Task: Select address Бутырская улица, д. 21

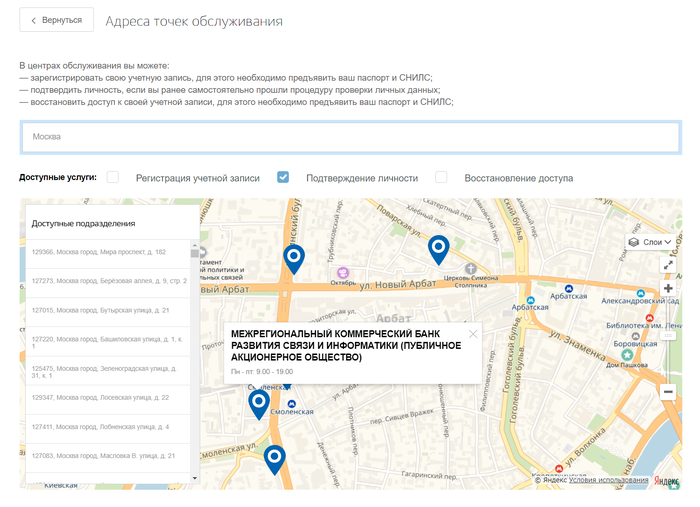Action: 100,310
